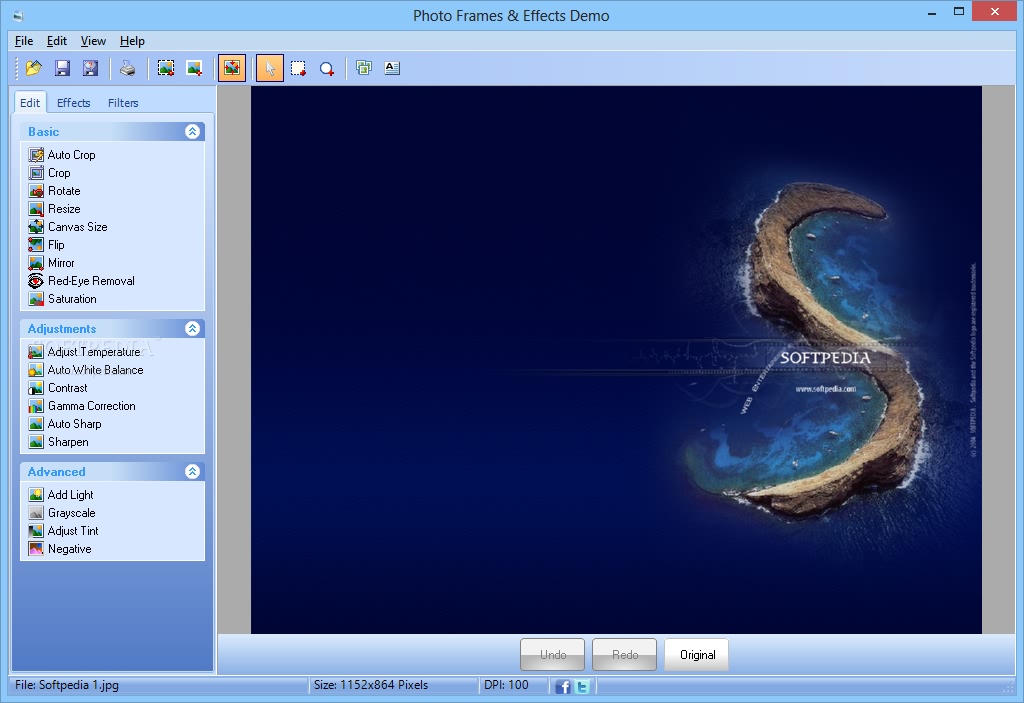Select the zoom magnifier tool
Screen dimensions: 1024x703
327,68
